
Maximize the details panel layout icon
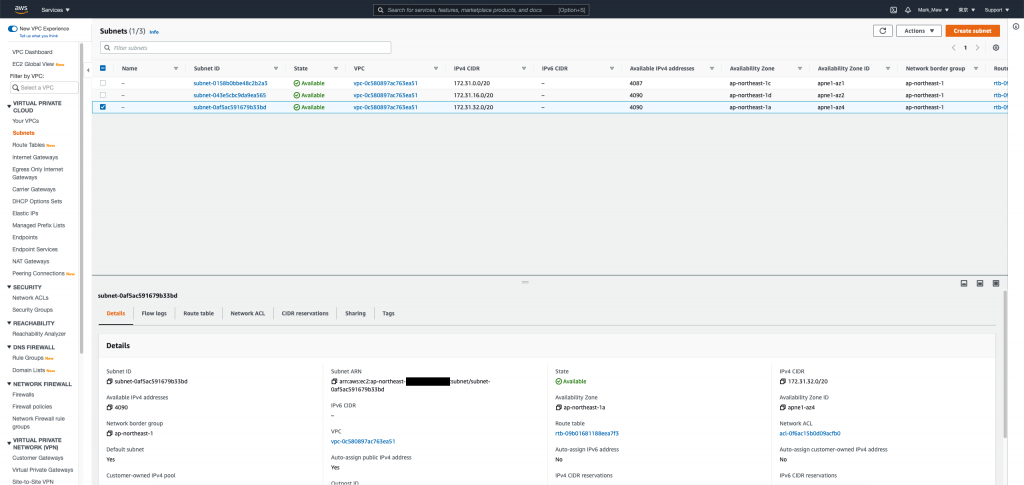pos(996,283)
